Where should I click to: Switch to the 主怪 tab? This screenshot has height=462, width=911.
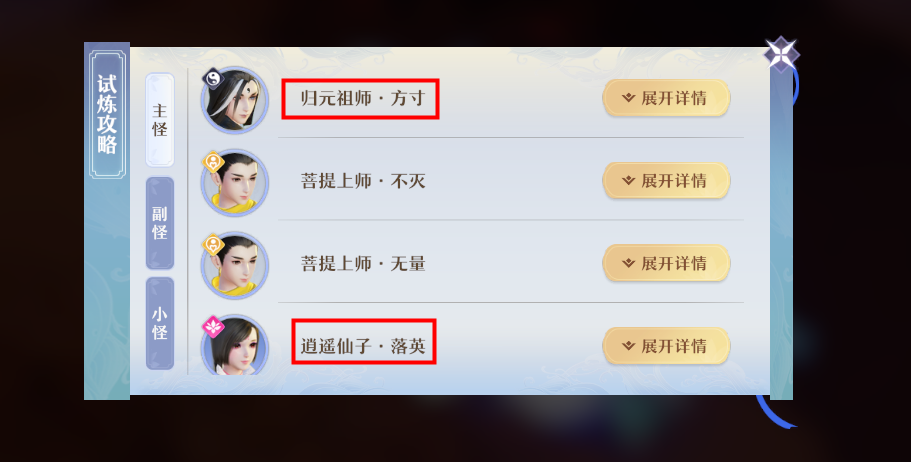160,120
